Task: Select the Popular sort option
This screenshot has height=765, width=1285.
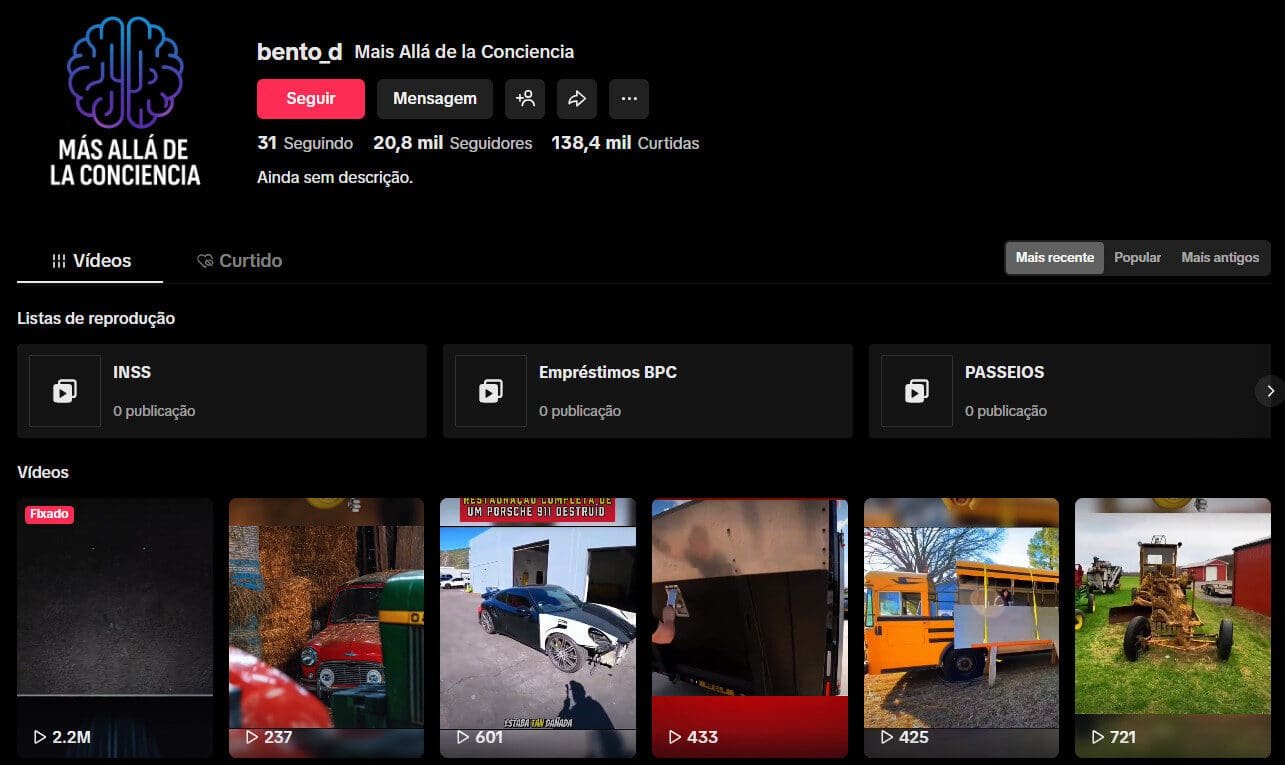Action: pyautogui.click(x=1137, y=257)
